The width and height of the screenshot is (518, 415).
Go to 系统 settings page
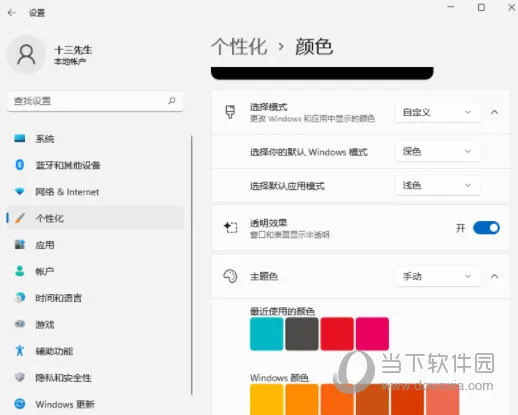pyautogui.click(x=95, y=138)
